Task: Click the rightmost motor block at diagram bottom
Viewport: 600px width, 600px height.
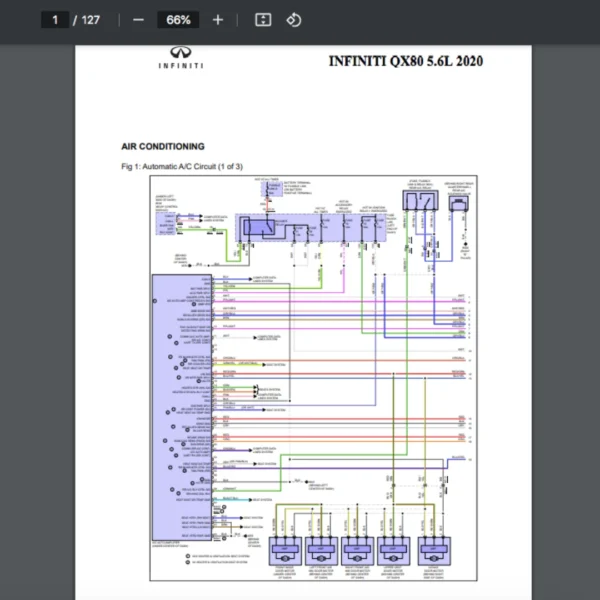Action: (434, 549)
